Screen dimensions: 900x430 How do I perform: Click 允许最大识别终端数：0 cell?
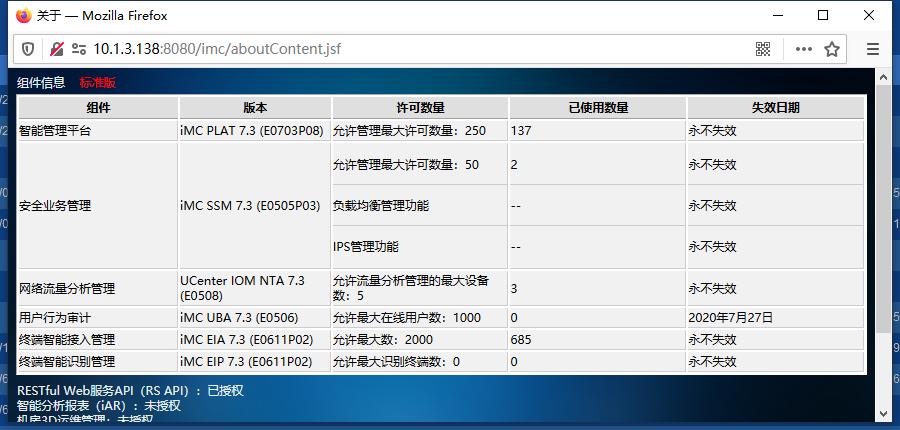(420, 362)
